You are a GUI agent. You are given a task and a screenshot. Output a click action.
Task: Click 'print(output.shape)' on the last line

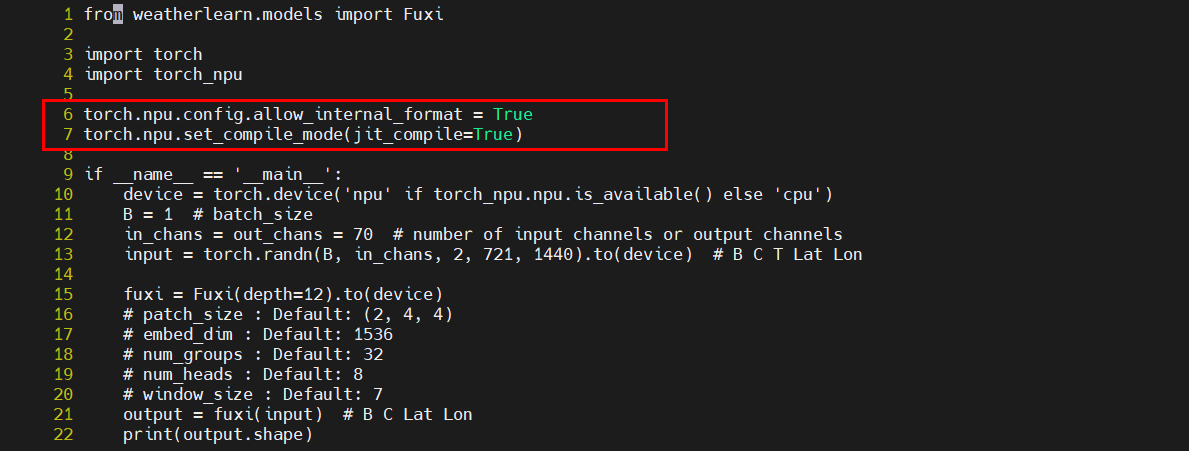(x=217, y=434)
